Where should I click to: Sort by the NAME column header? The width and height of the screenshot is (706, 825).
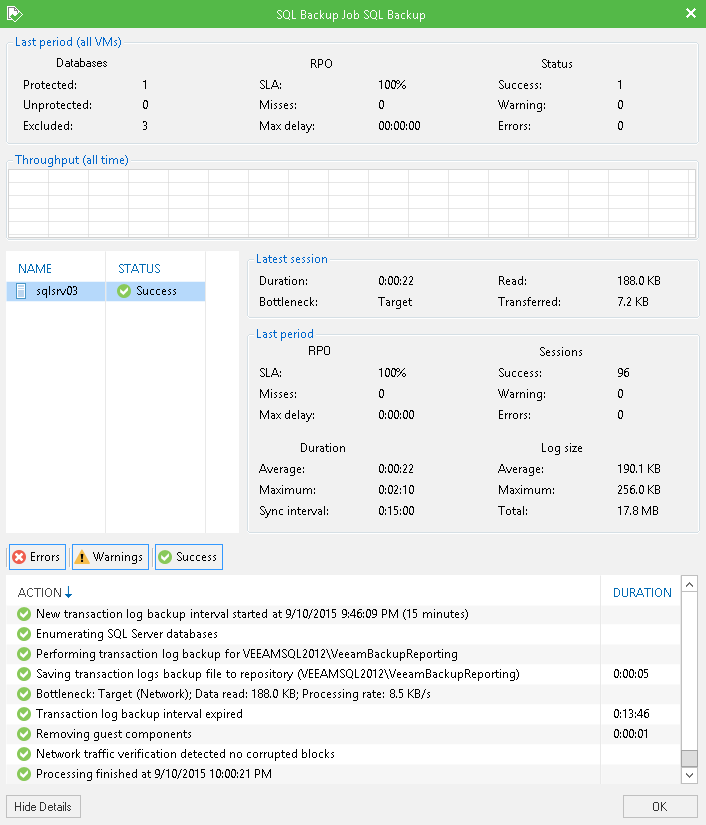tap(35, 268)
